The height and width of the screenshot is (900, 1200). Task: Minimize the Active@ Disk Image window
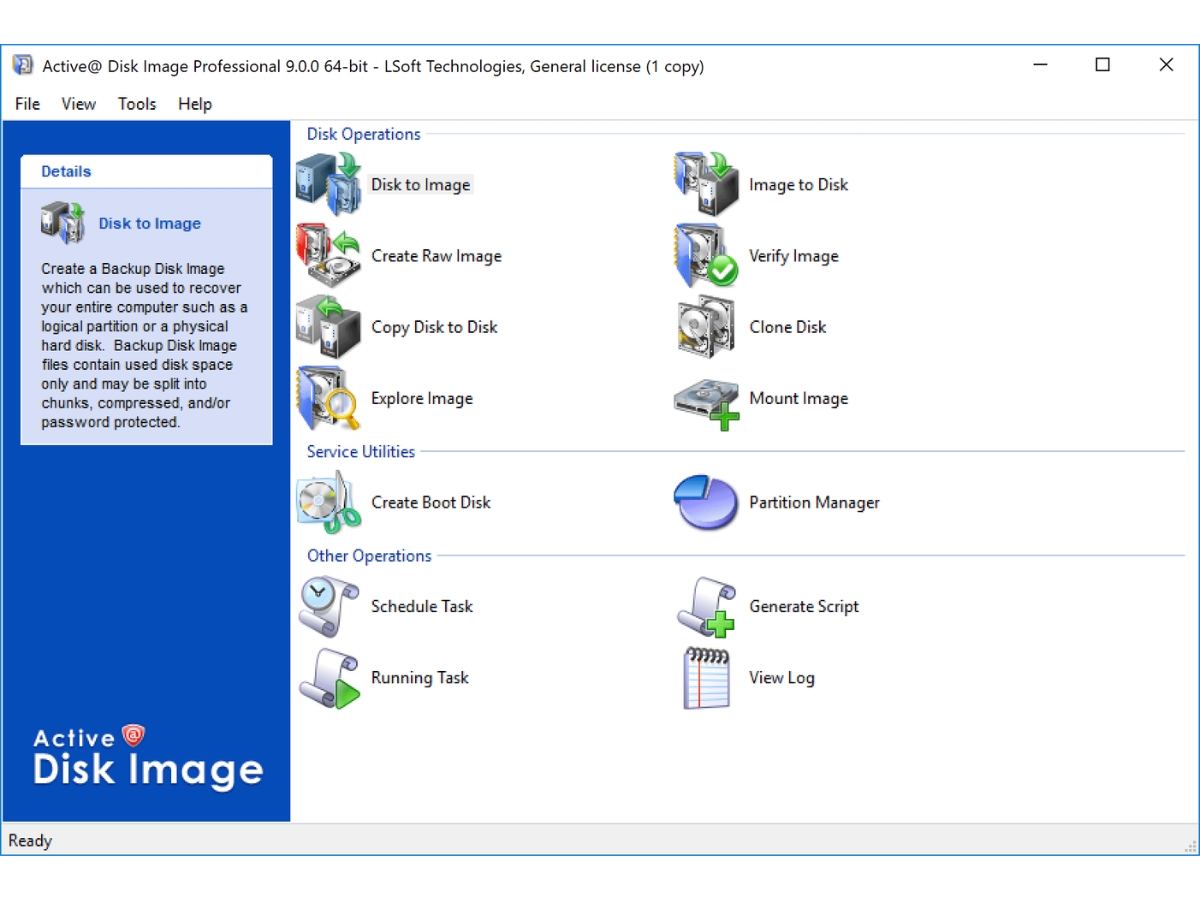click(1041, 66)
